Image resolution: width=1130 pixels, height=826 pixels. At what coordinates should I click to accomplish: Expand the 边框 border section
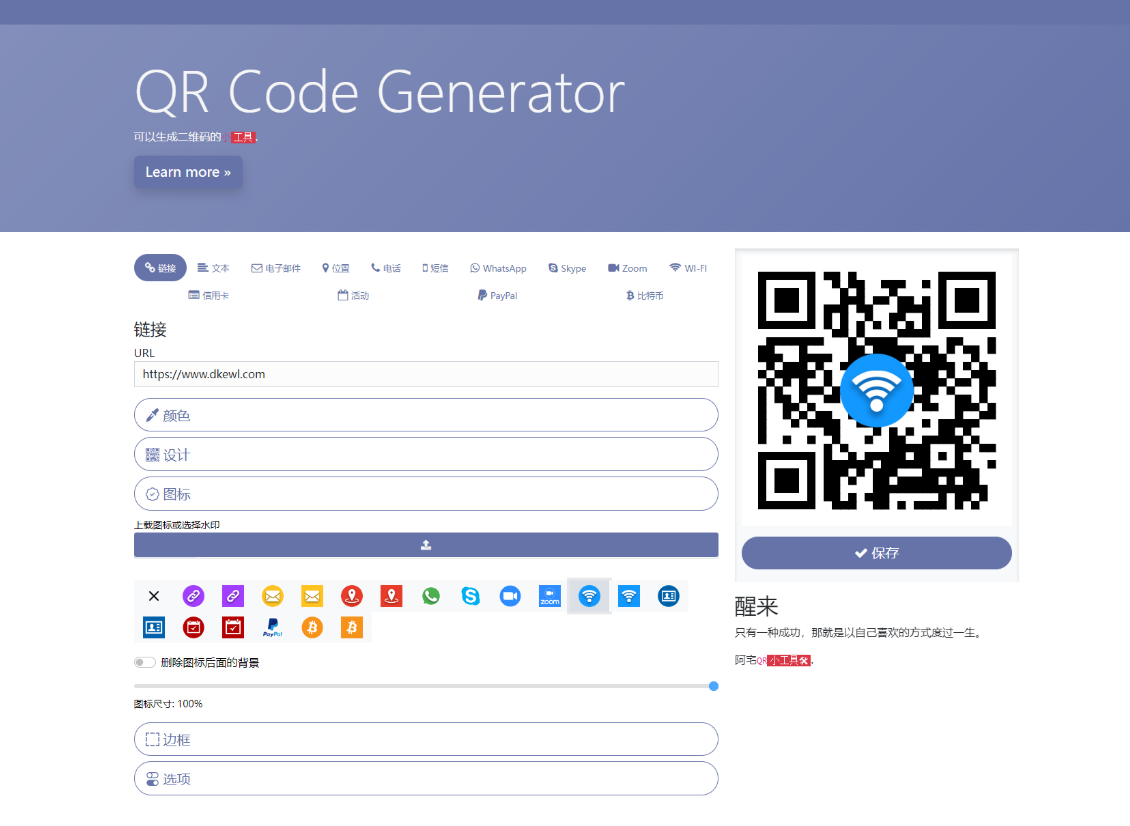(426, 740)
